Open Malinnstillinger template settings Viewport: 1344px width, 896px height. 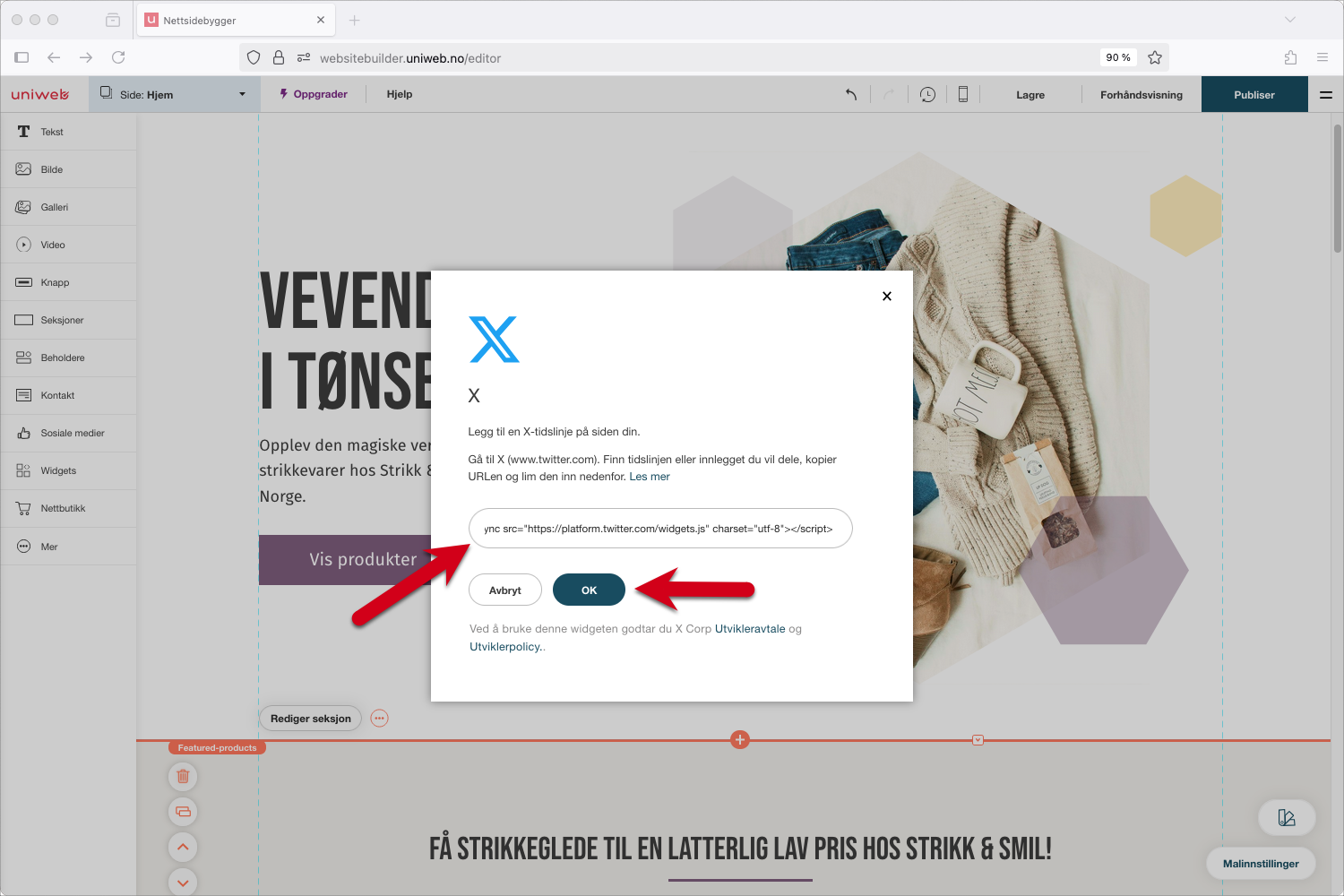[x=1261, y=864]
